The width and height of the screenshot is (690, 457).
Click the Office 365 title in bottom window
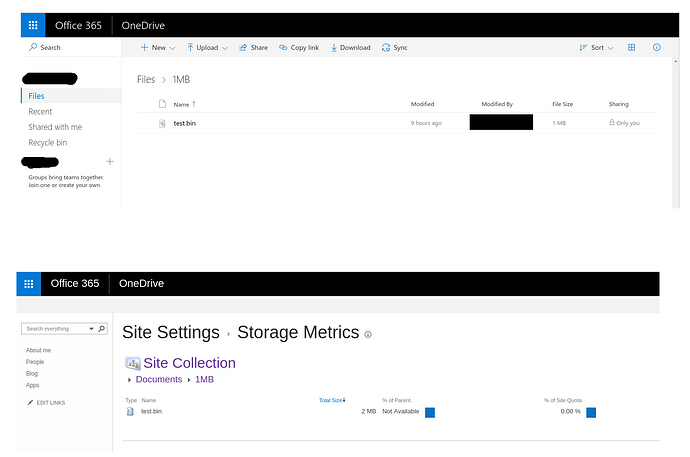(75, 284)
